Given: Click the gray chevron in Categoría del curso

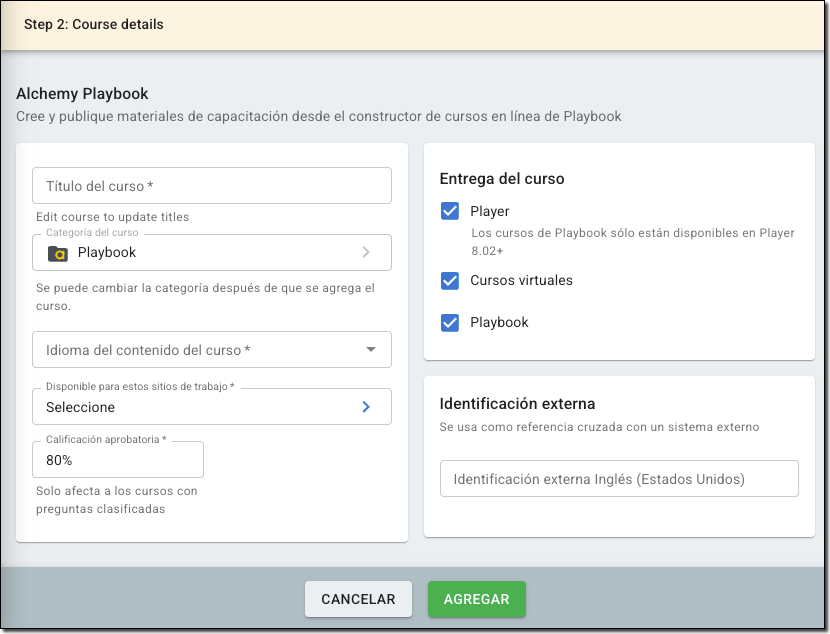Looking at the screenshot, I should (366, 253).
